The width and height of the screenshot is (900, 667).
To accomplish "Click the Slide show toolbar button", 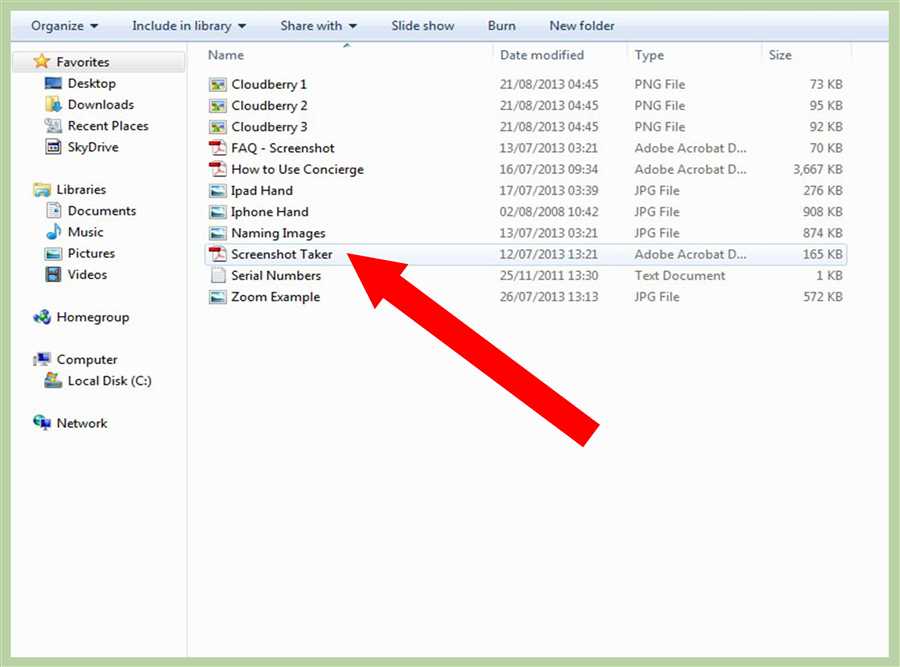I will coord(422,26).
